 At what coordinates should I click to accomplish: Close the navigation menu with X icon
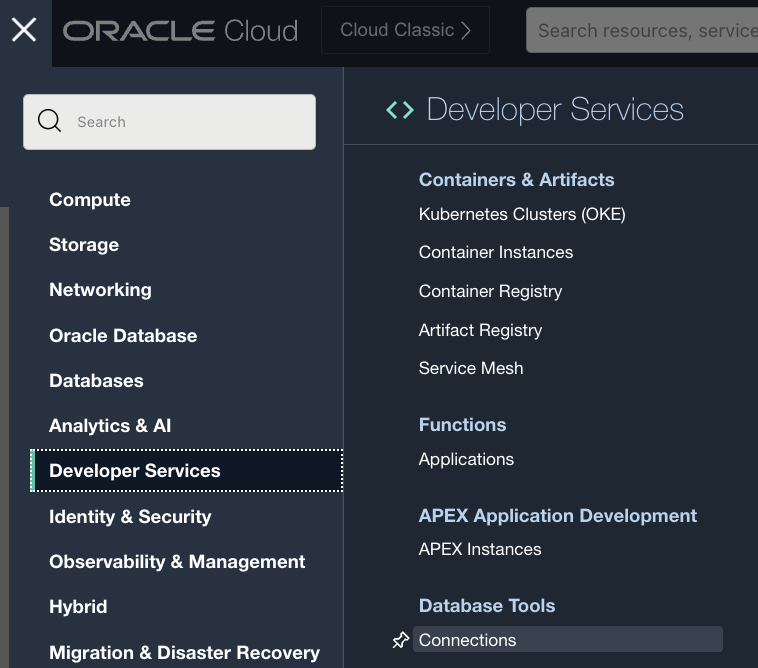point(24,30)
